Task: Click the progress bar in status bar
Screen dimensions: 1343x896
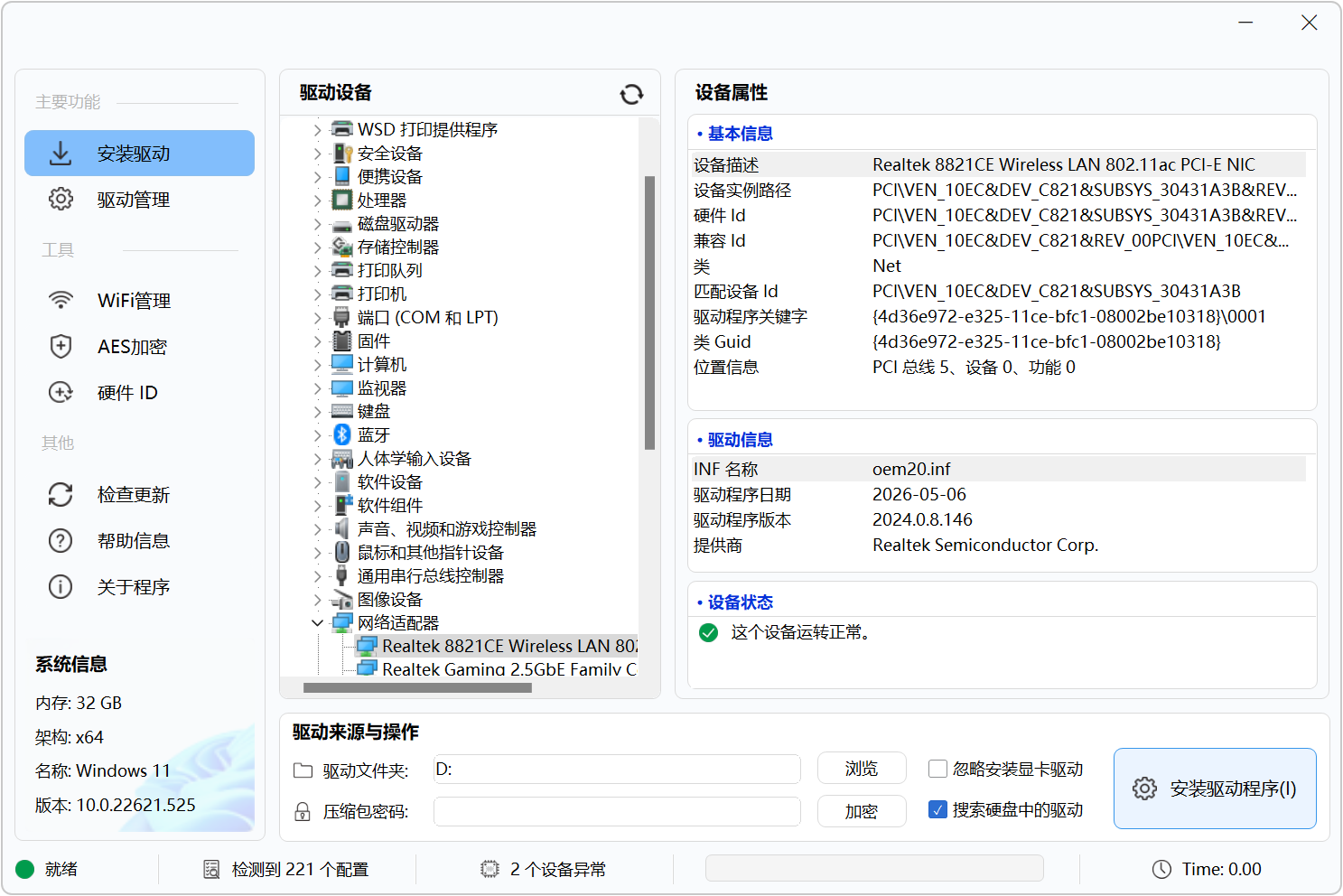Action: (874, 869)
